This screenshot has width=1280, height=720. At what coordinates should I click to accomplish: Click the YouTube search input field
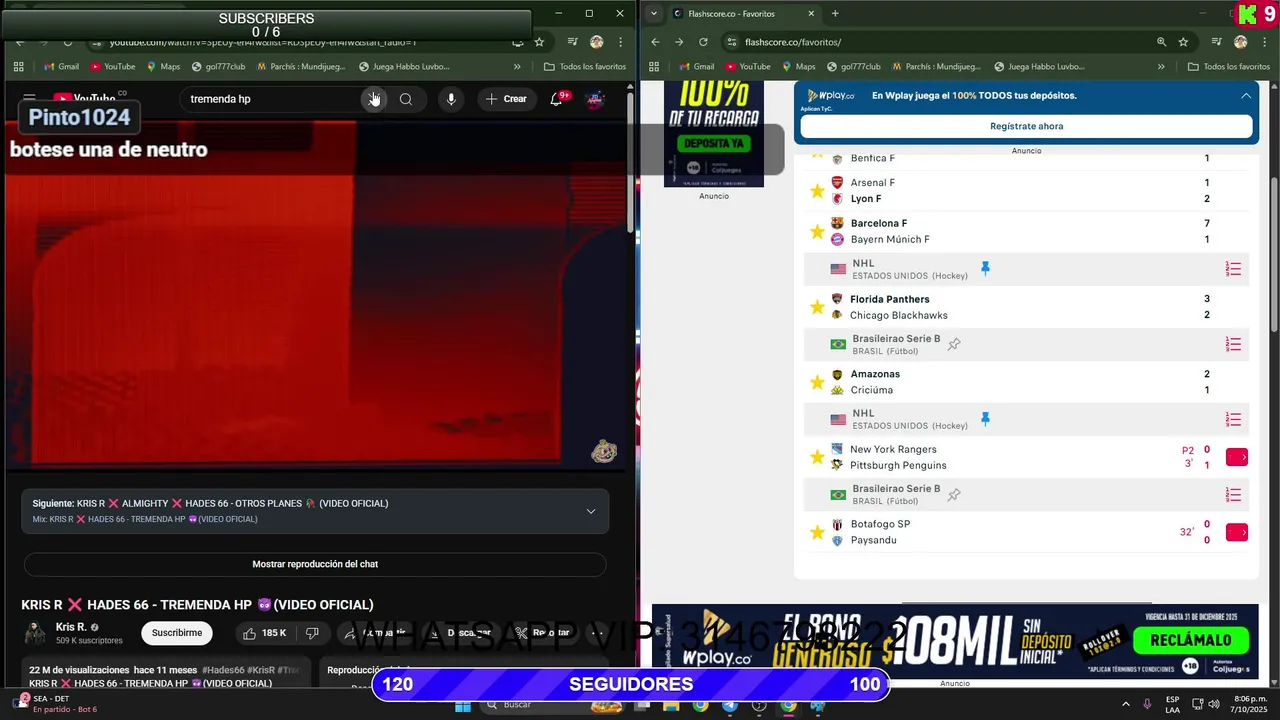(x=275, y=99)
